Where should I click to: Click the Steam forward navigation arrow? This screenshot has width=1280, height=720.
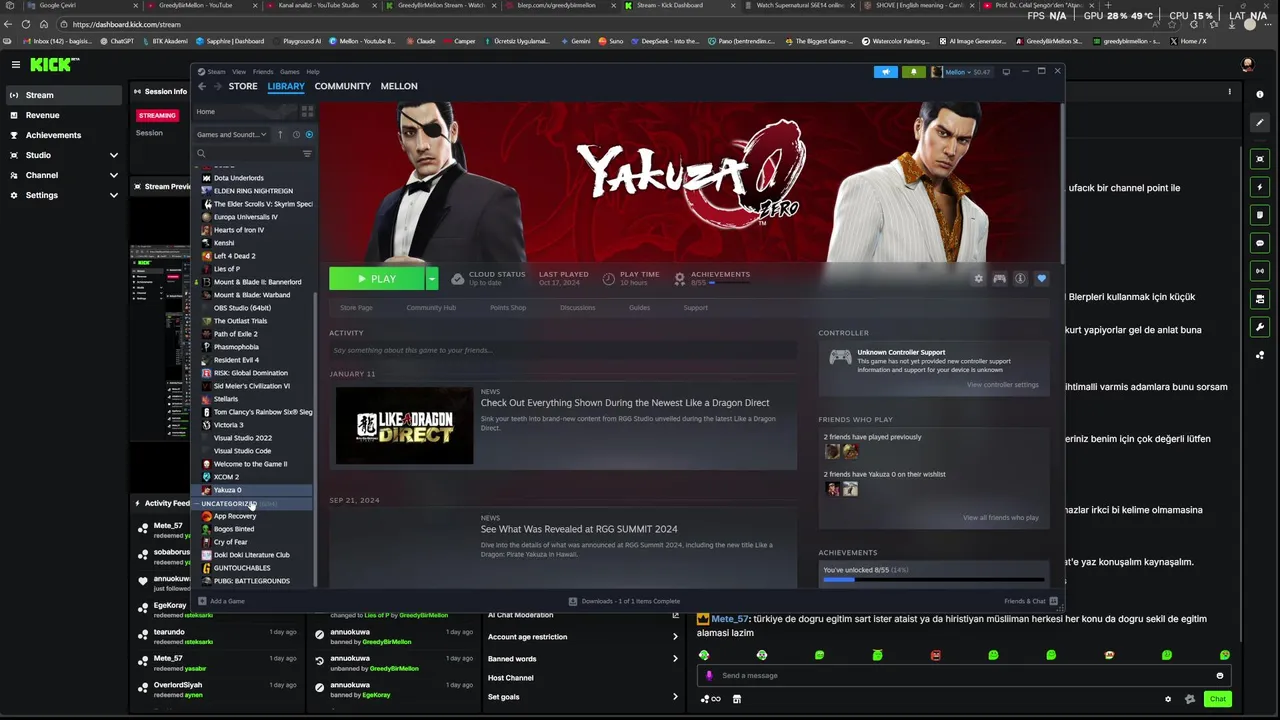(217, 86)
